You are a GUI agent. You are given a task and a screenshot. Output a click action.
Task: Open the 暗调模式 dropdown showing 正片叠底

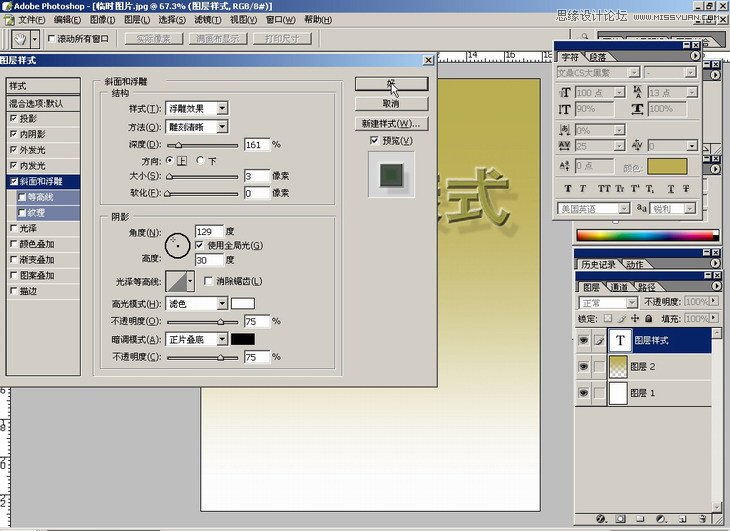point(223,339)
